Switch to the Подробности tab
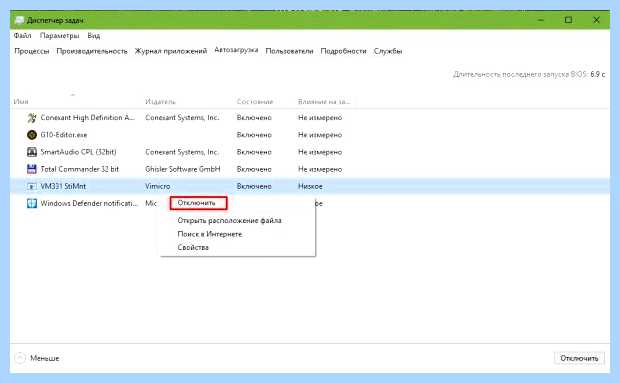The image size is (620, 383). 343,51
